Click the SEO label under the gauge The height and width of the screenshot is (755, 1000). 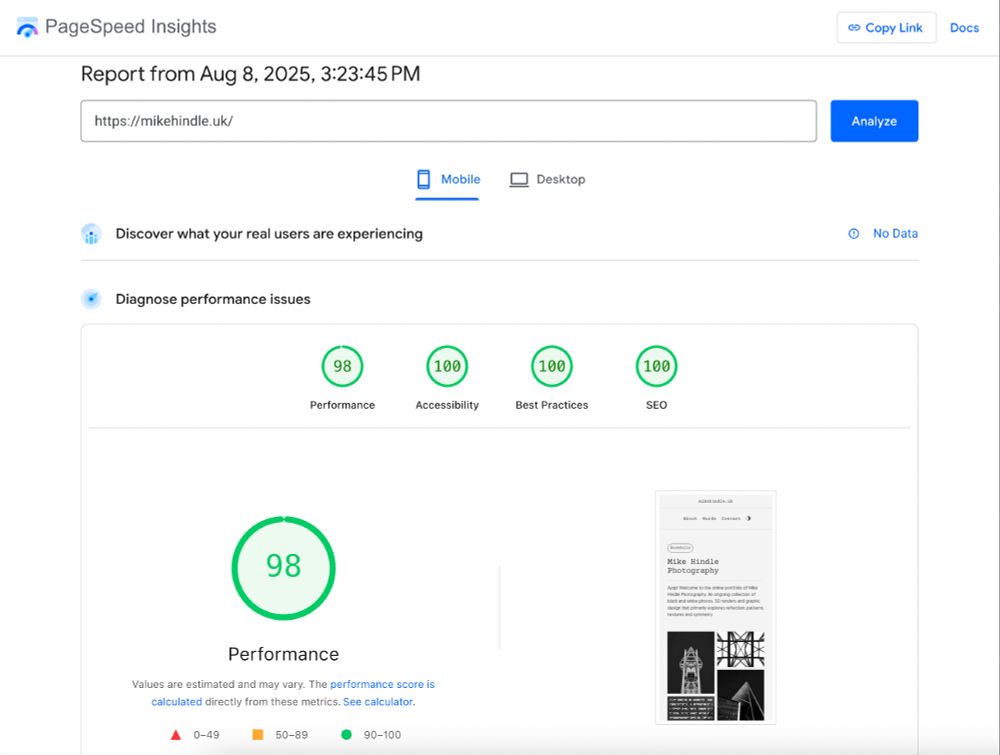pos(656,405)
